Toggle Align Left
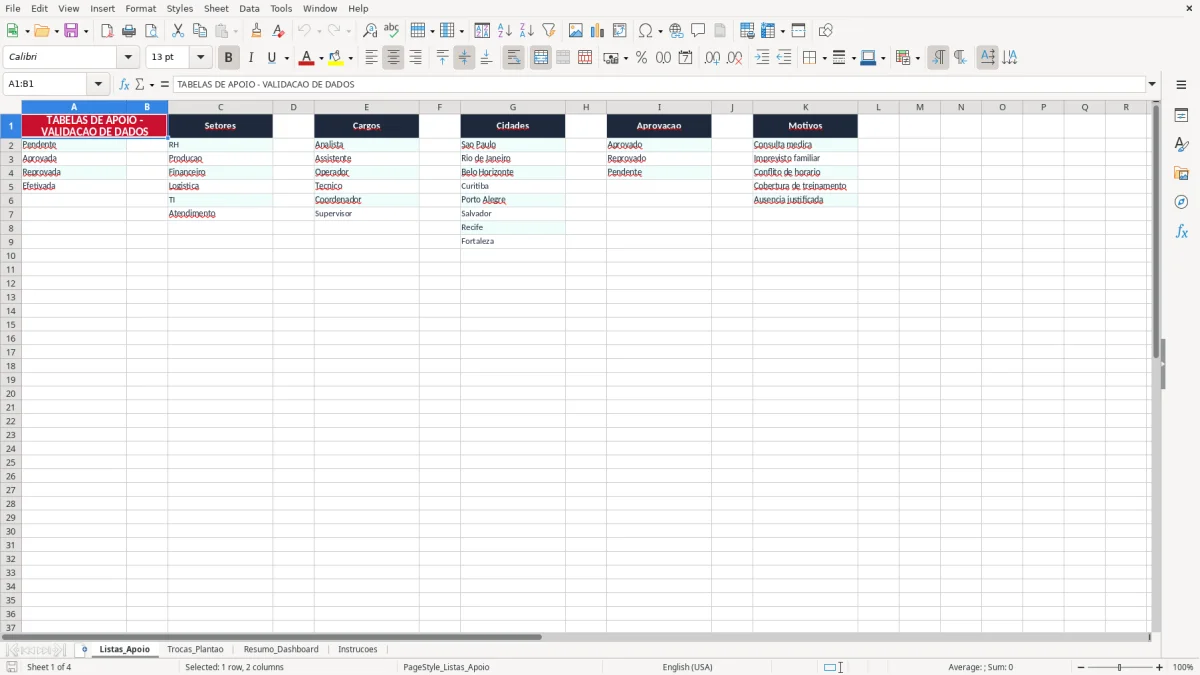 click(x=371, y=58)
